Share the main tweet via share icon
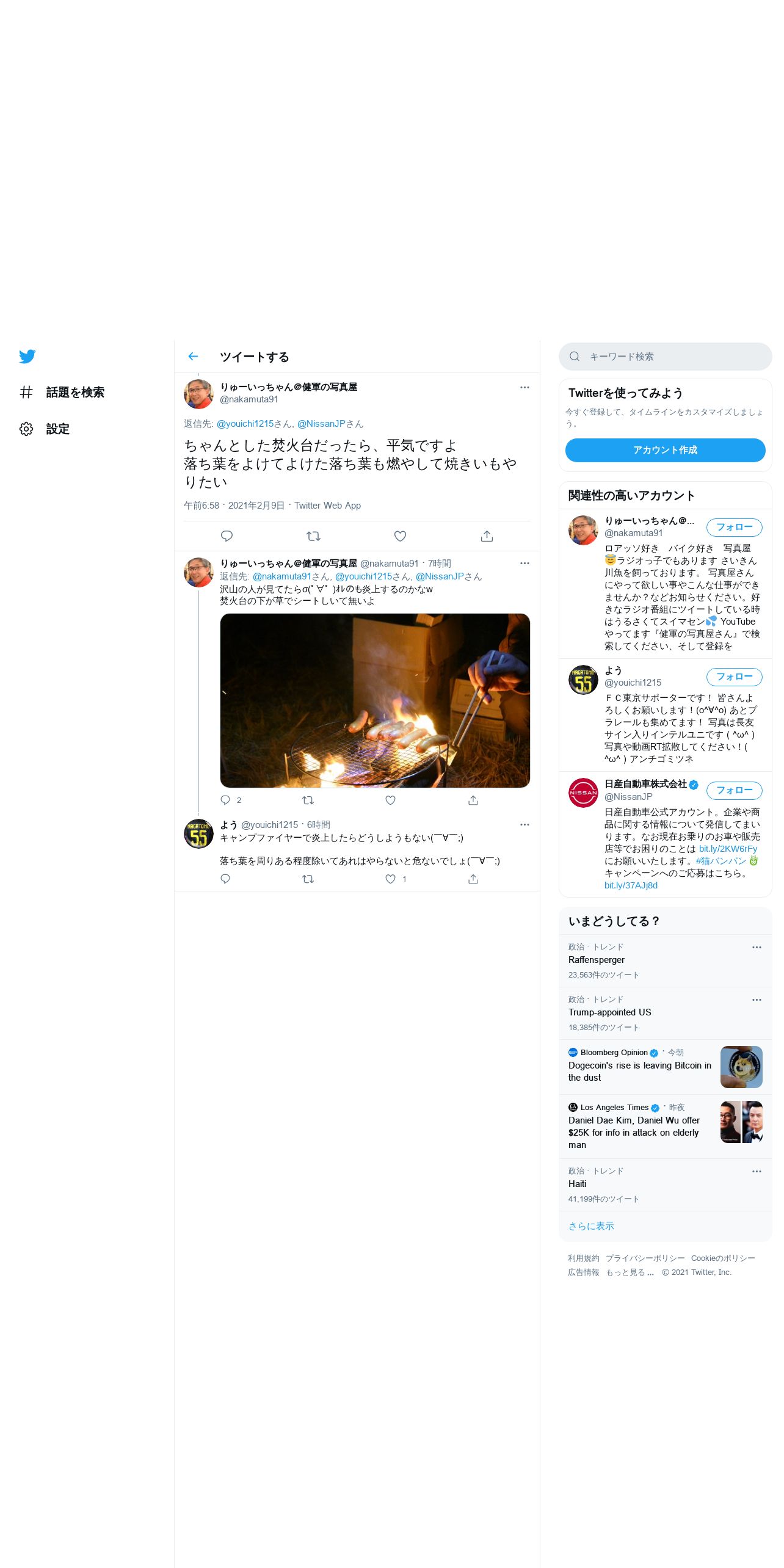784x1568 pixels. point(487,536)
